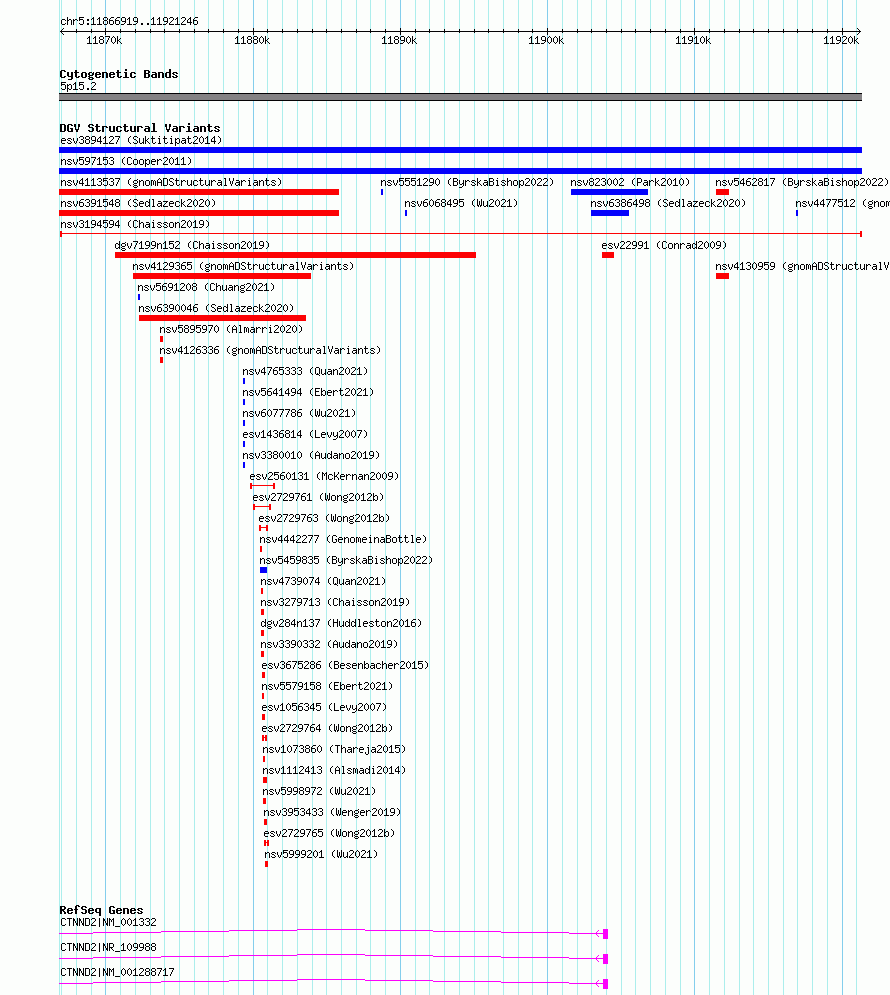The image size is (890, 995).
Task: Click nsv4442277 (GenomeinaBottle) label
Action: pyautogui.click(x=343, y=539)
